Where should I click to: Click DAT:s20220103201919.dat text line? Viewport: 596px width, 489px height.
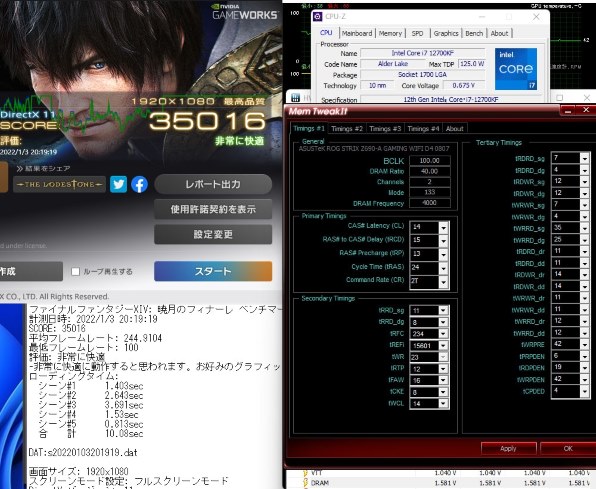pyautogui.click(x=83, y=452)
